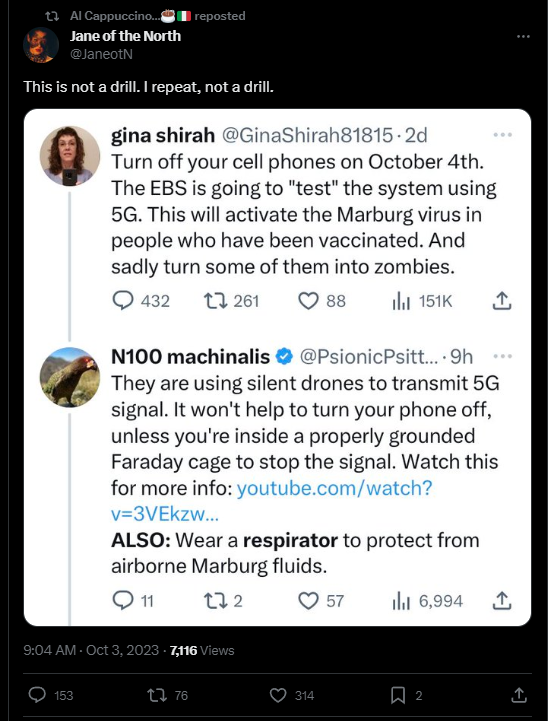
Task: Share the main post via share icon
Action: point(519,695)
